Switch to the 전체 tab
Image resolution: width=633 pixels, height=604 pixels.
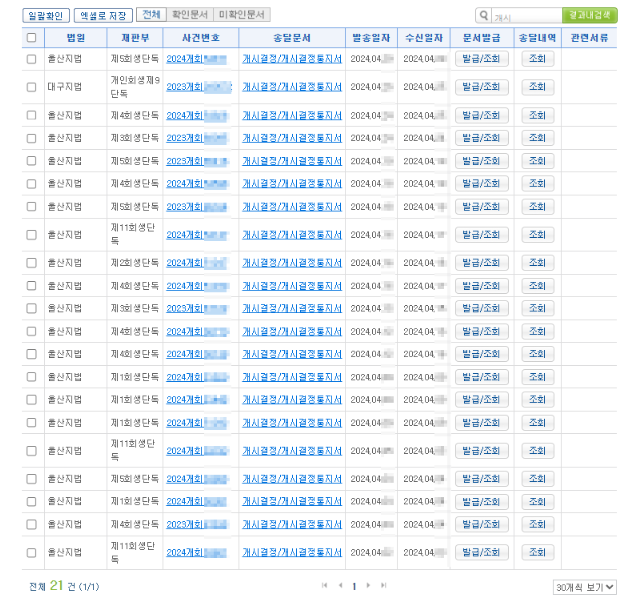tap(150, 16)
